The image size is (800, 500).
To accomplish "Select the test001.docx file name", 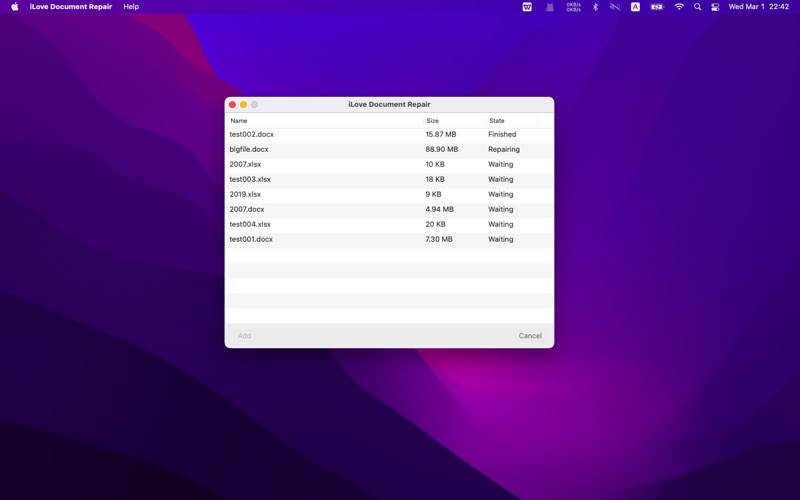I will pyautogui.click(x=251, y=239).
